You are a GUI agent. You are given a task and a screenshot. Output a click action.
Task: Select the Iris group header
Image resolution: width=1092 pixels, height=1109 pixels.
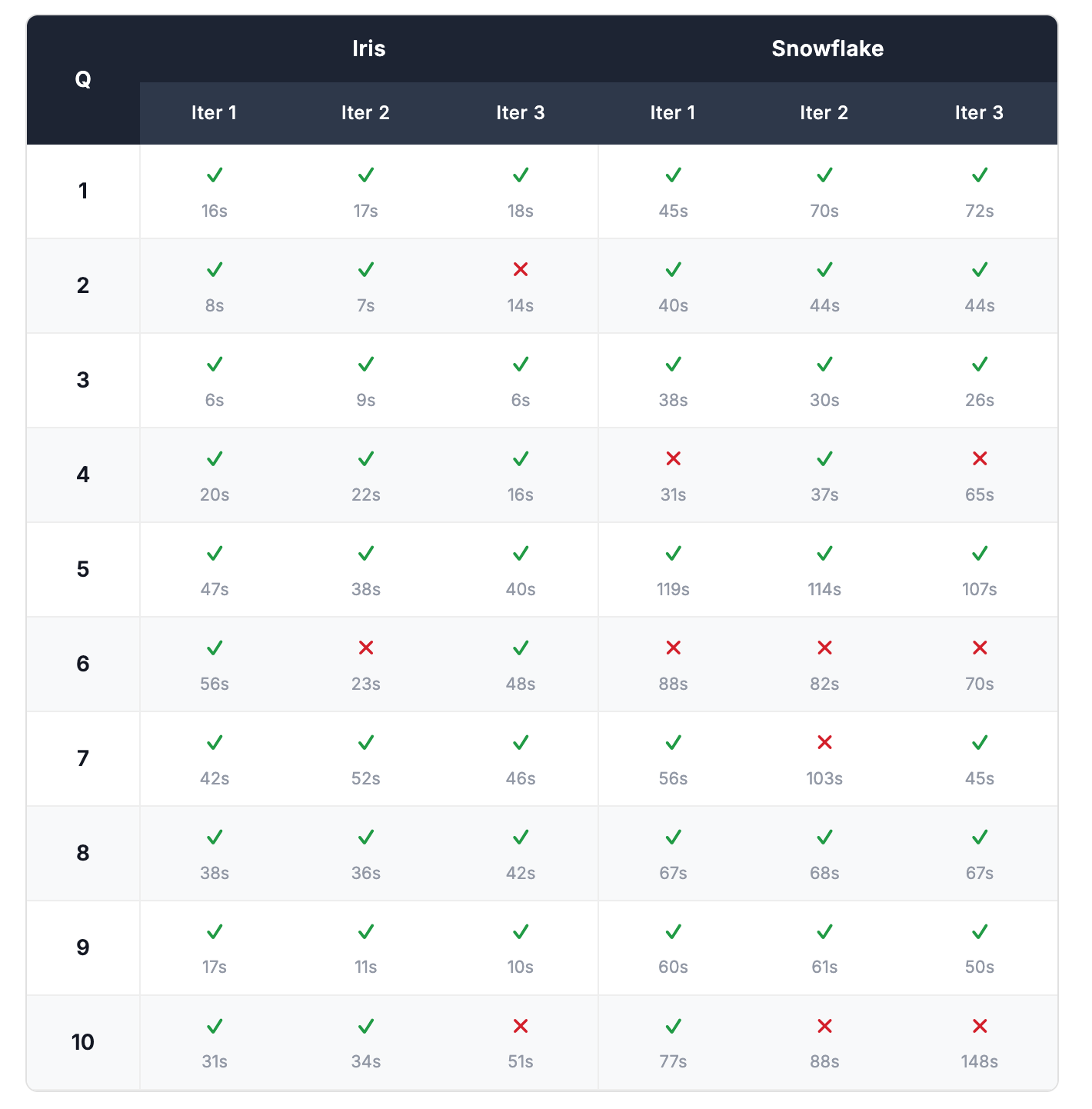pyautogui.click(x=368, y=48)
